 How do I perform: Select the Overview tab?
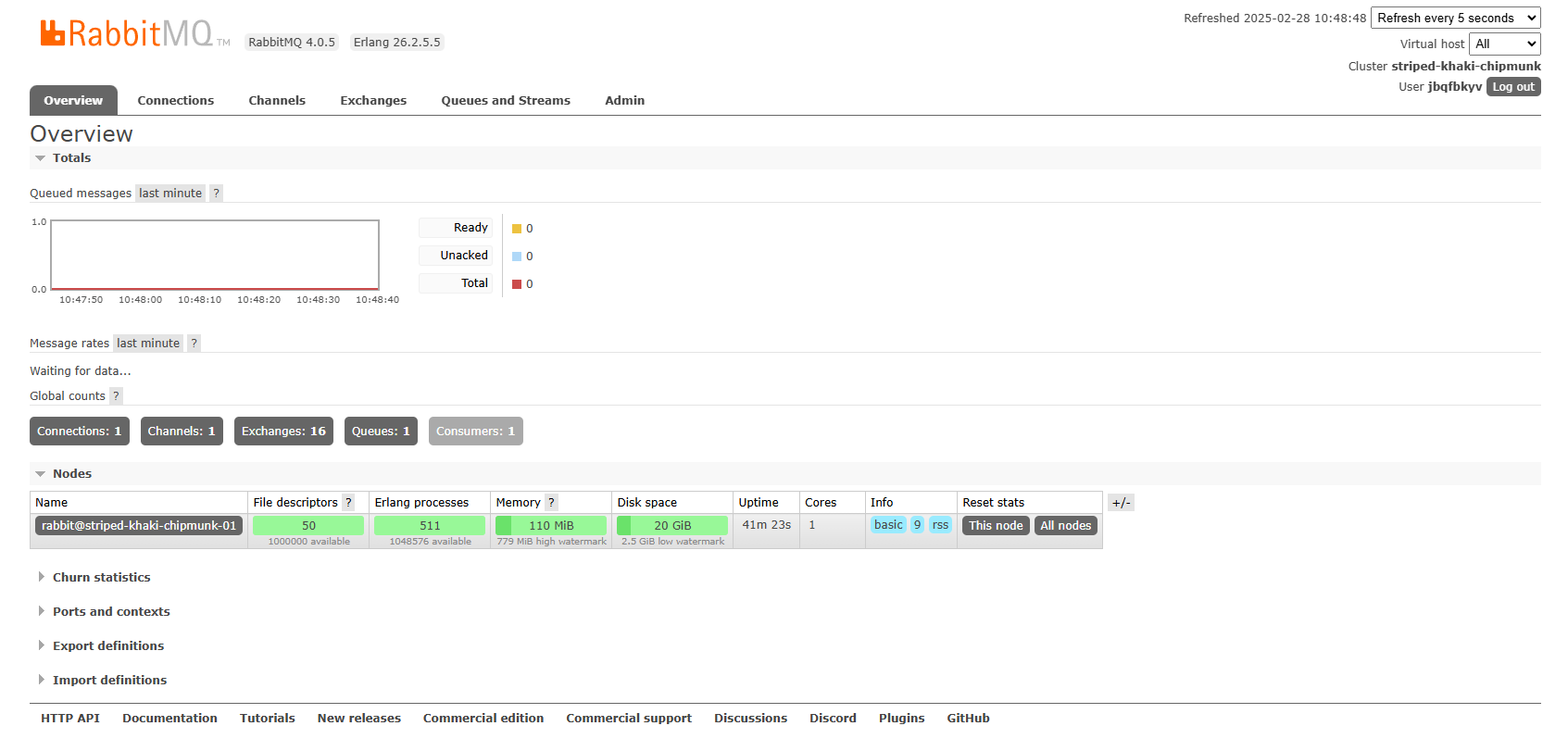[x=73, y=100]
